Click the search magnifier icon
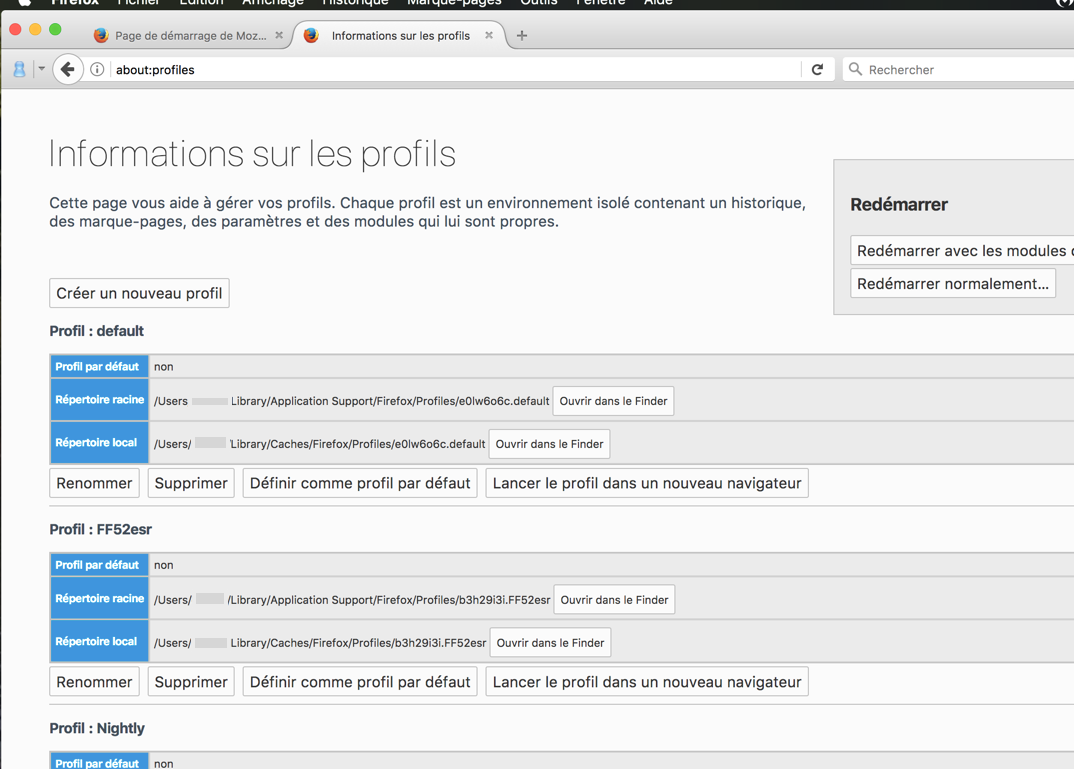 [x=855, y=69]
